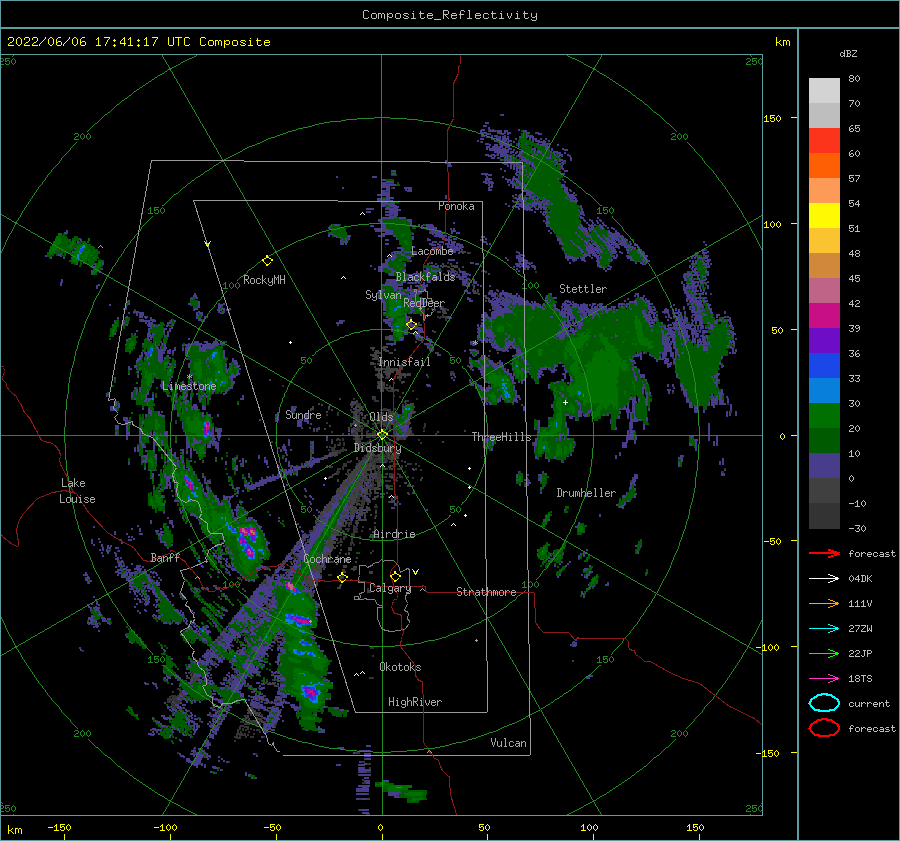900x841 pixels.
Task: Click the ThreeHills city label
Action: [501, 437]
